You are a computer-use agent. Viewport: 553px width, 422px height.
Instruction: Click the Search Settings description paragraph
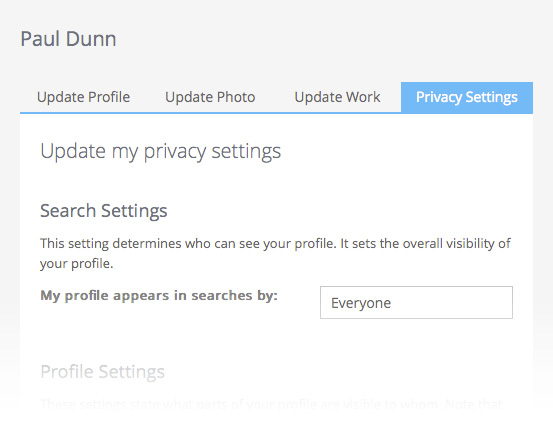pos(275,253)
